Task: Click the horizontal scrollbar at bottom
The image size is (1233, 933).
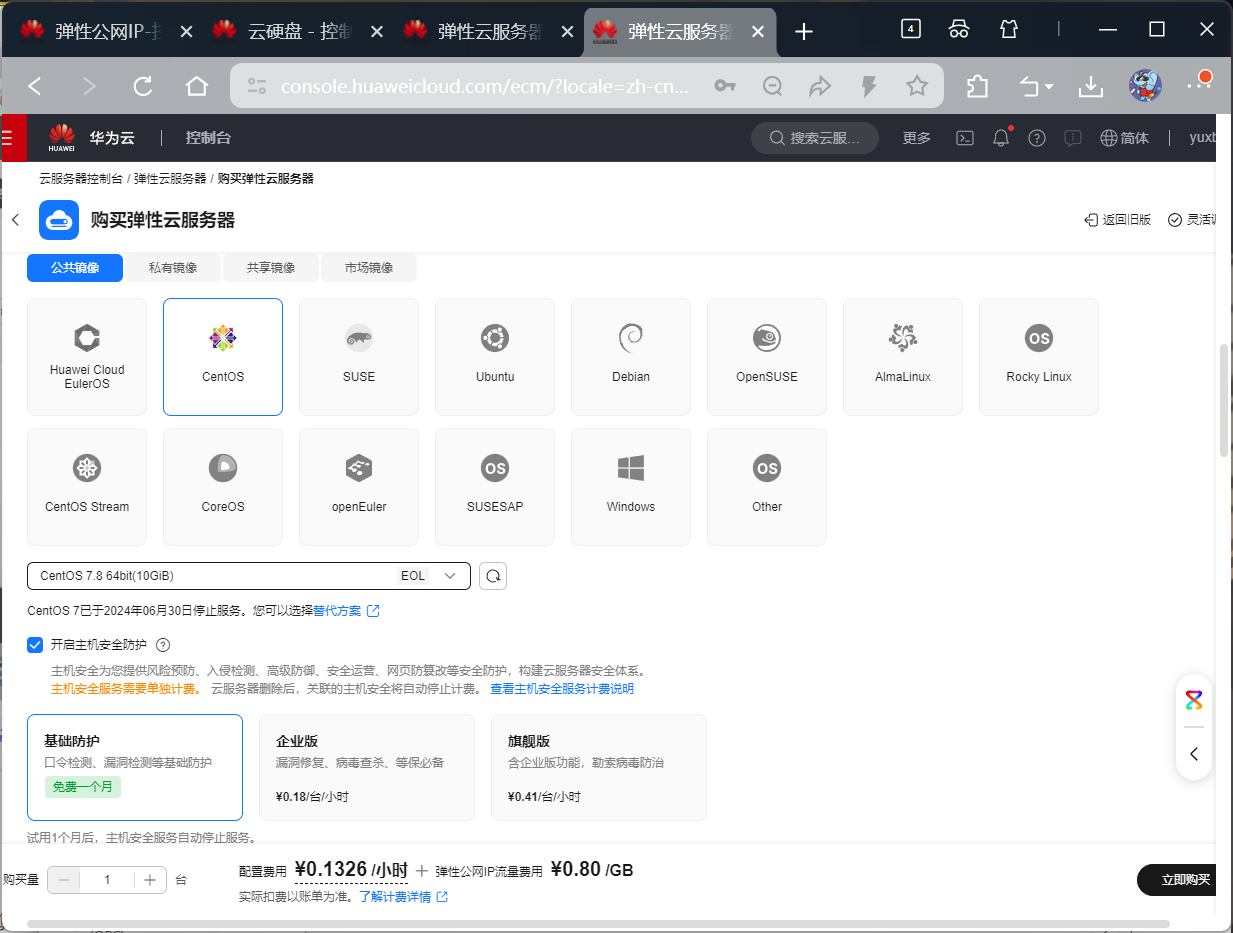Action: (598, 924)
